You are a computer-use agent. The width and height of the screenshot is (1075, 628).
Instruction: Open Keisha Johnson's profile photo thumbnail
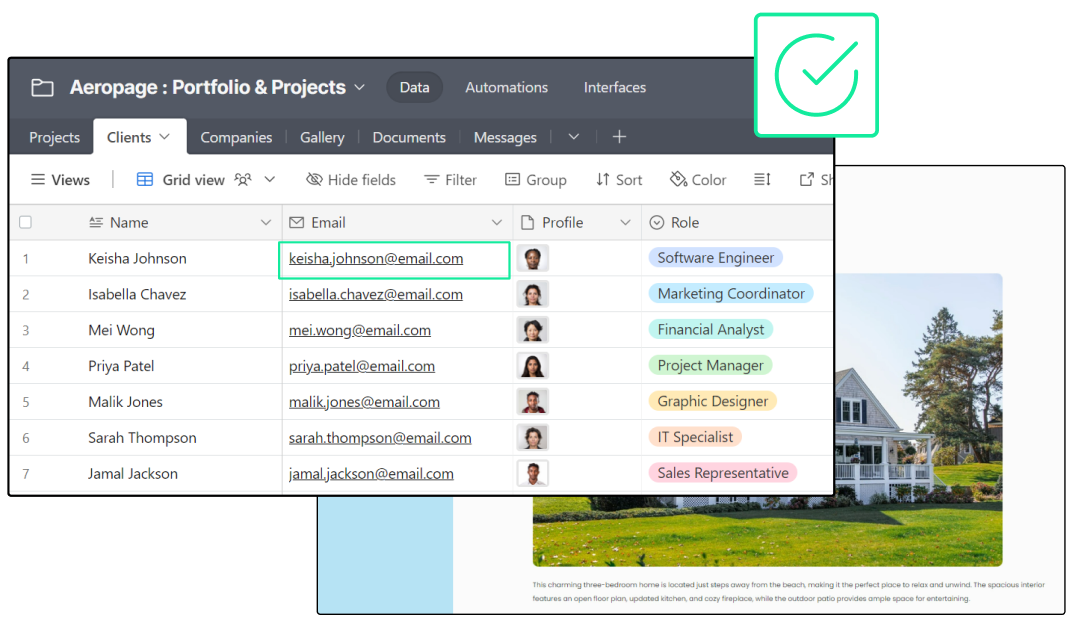tap(533, 258)
